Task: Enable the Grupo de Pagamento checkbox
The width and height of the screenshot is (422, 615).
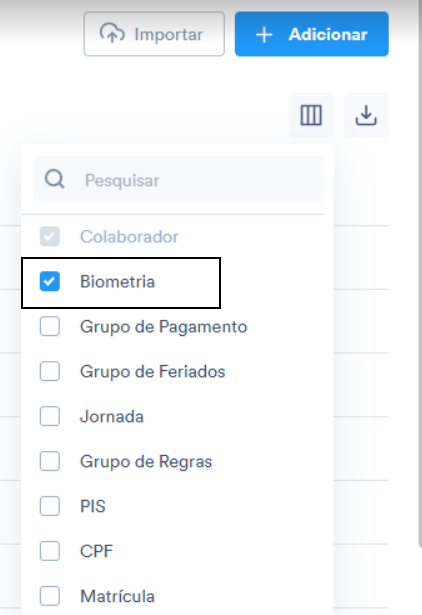Action: (x=50, y=326)
